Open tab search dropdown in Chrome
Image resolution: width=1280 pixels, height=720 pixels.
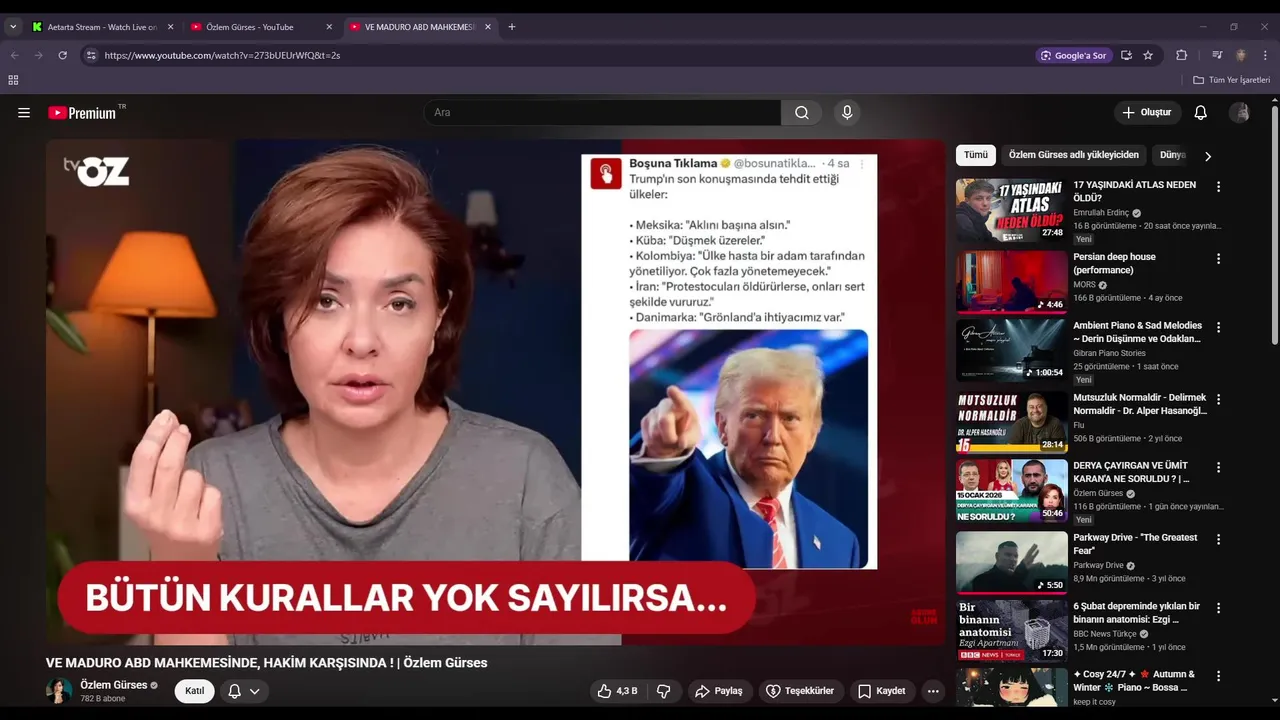coord(13,27)
